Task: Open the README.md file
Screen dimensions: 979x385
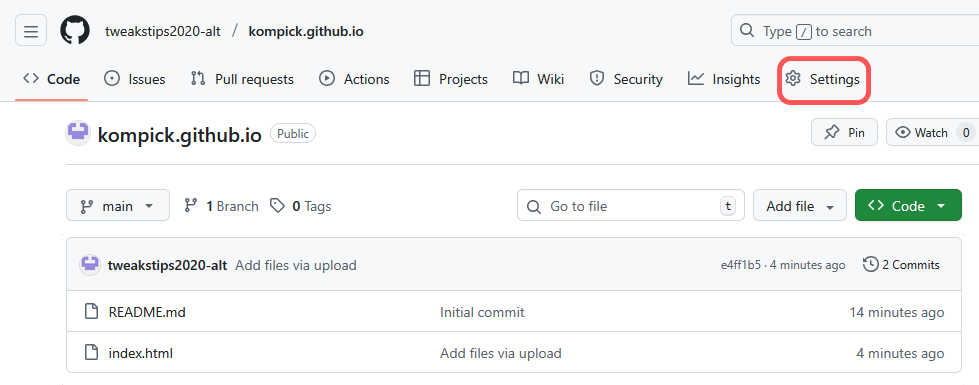Action: click(x=147, y=312)
